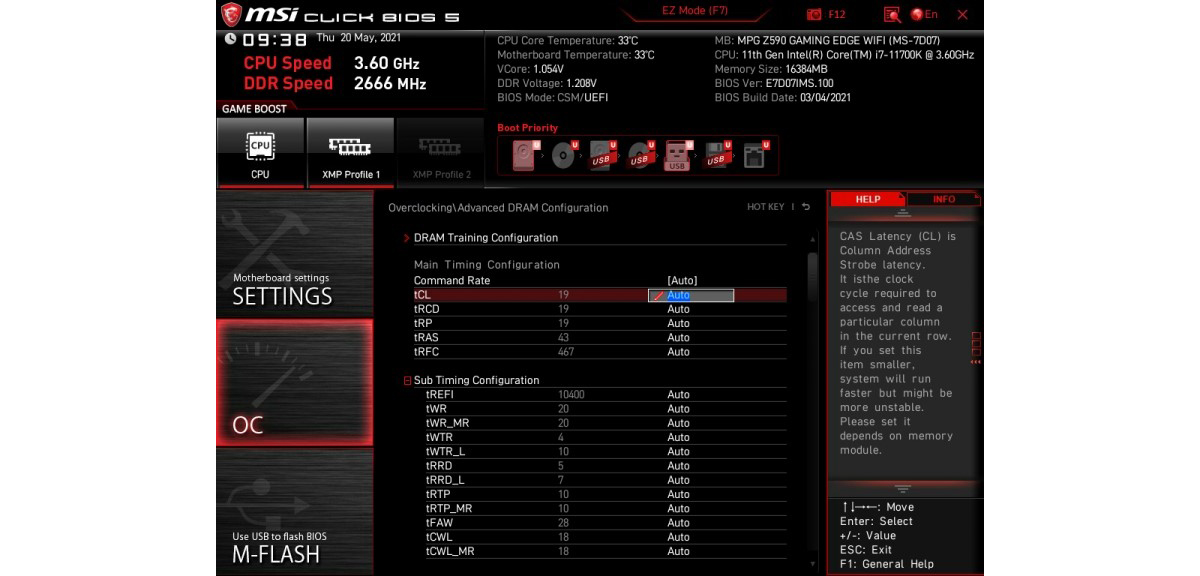Select the tRAS Auto value field
The width and height of the screenshot is (1200, 576).
point(679,337)
